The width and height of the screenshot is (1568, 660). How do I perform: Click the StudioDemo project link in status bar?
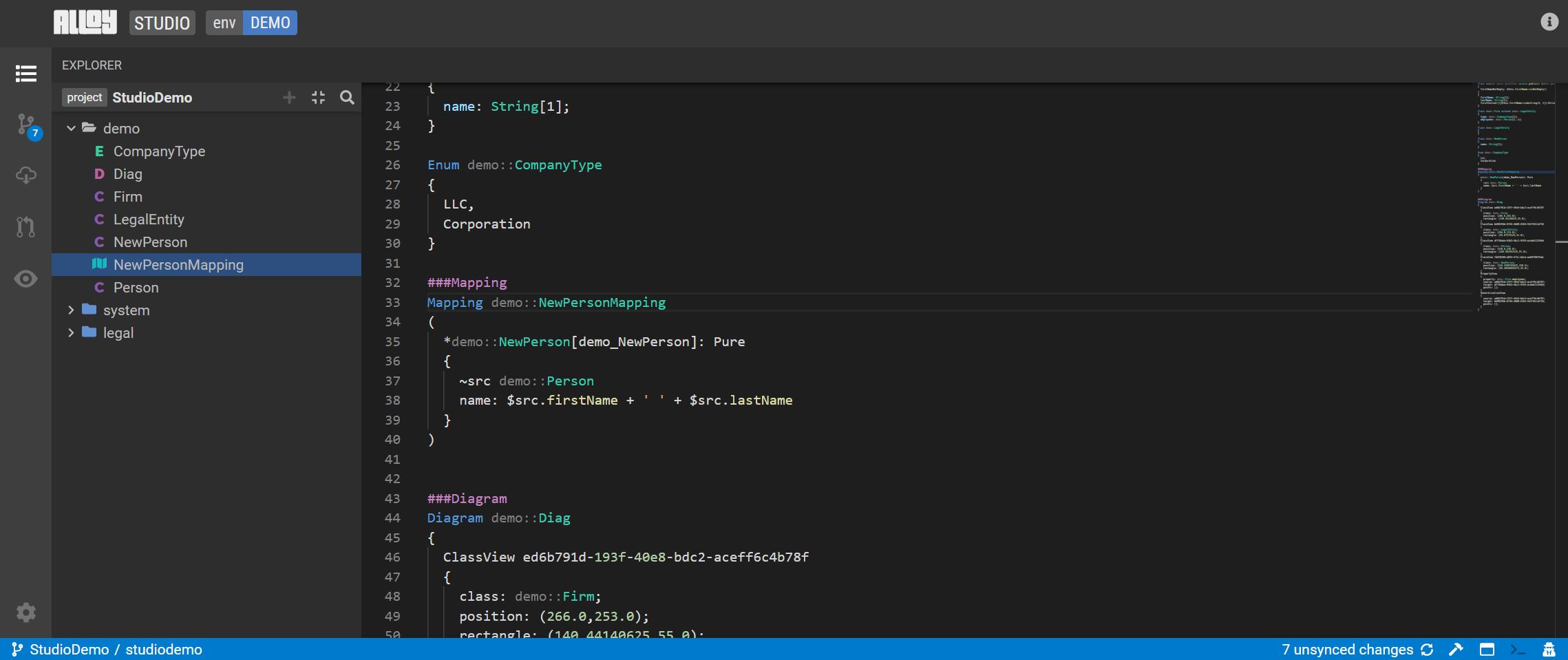[69, 650]
